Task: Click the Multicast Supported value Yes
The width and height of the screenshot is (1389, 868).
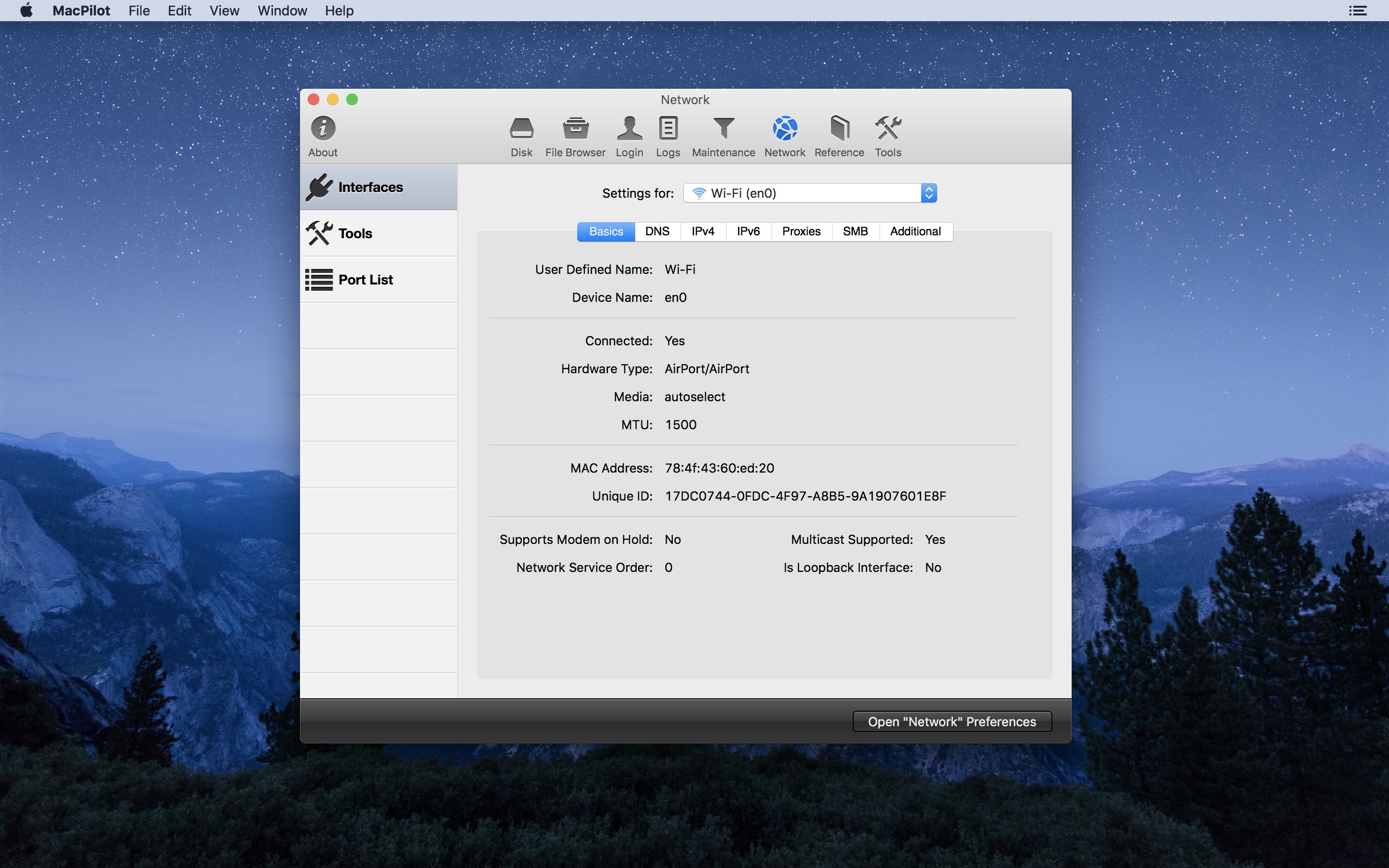Action: click(x=935, y=540)
